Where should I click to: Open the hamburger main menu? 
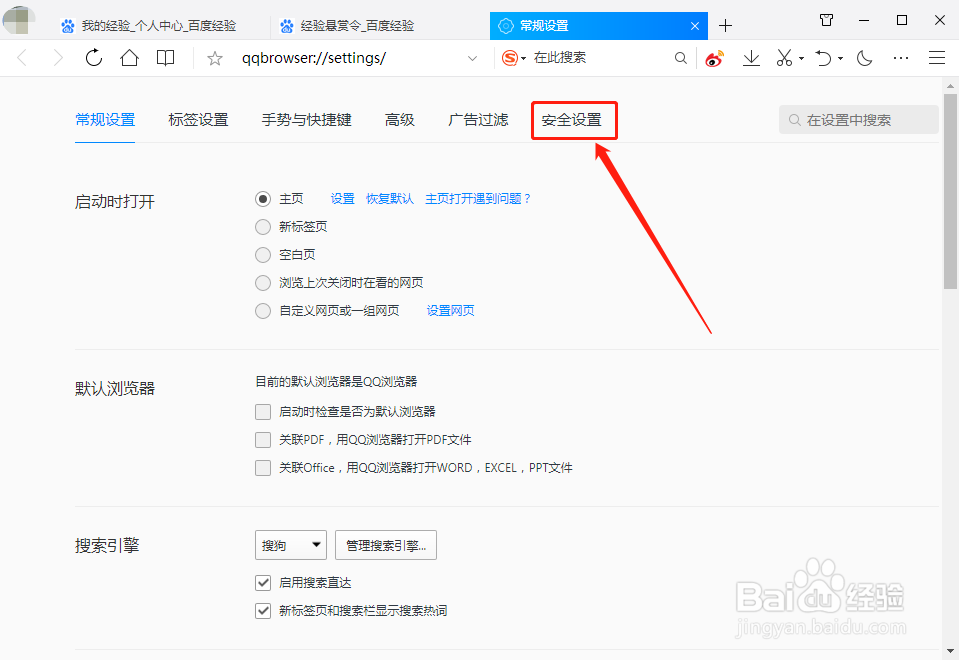(x=937, y=58)
